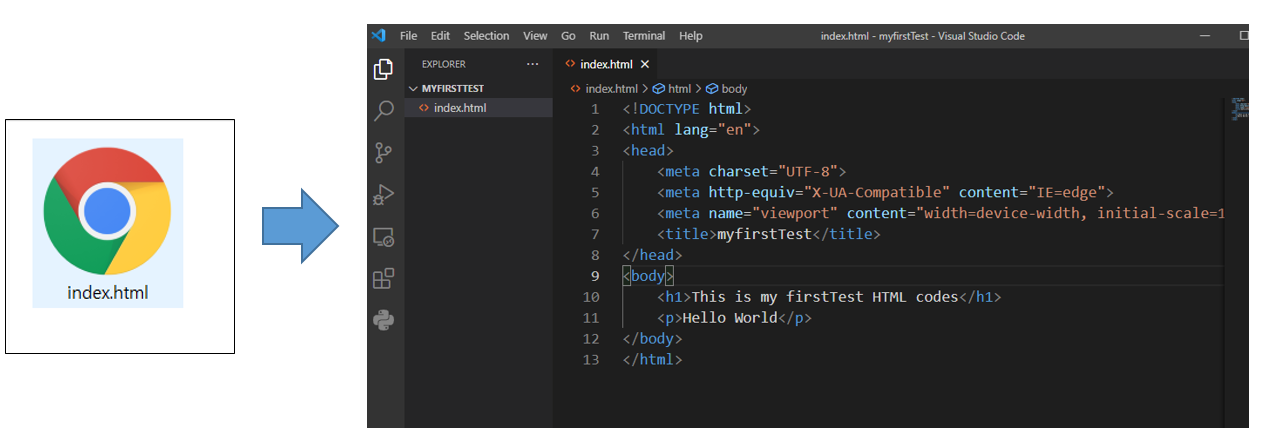Click the meta name="viewport" line
1265x439 pixels.
940,213
